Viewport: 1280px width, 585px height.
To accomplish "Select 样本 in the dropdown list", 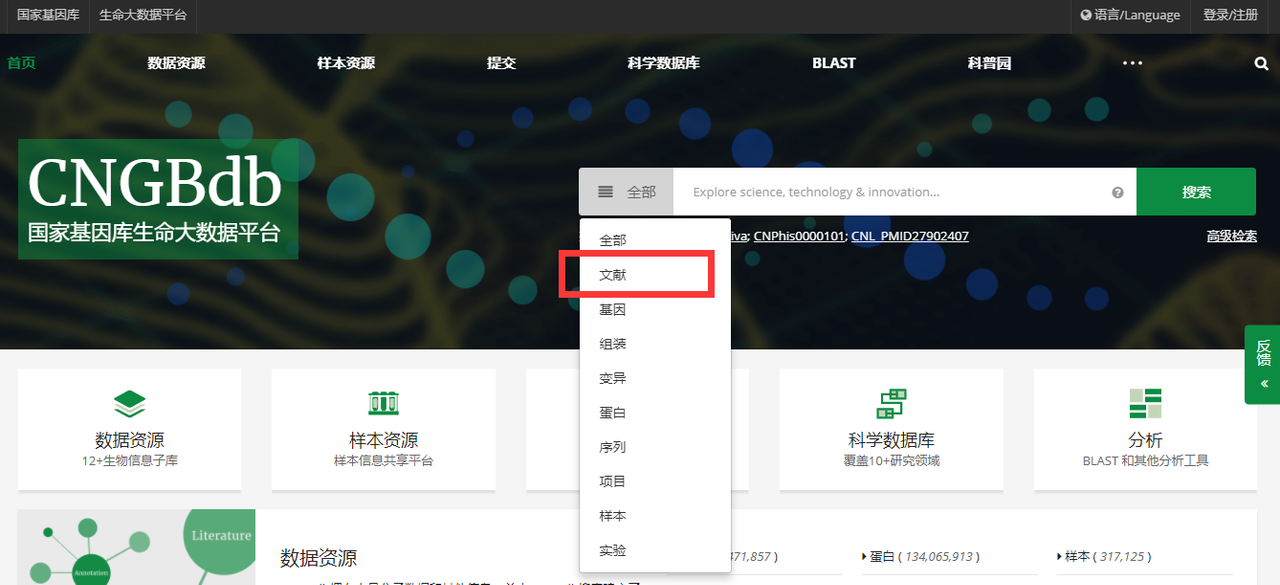I will click(x=655, y=516).
